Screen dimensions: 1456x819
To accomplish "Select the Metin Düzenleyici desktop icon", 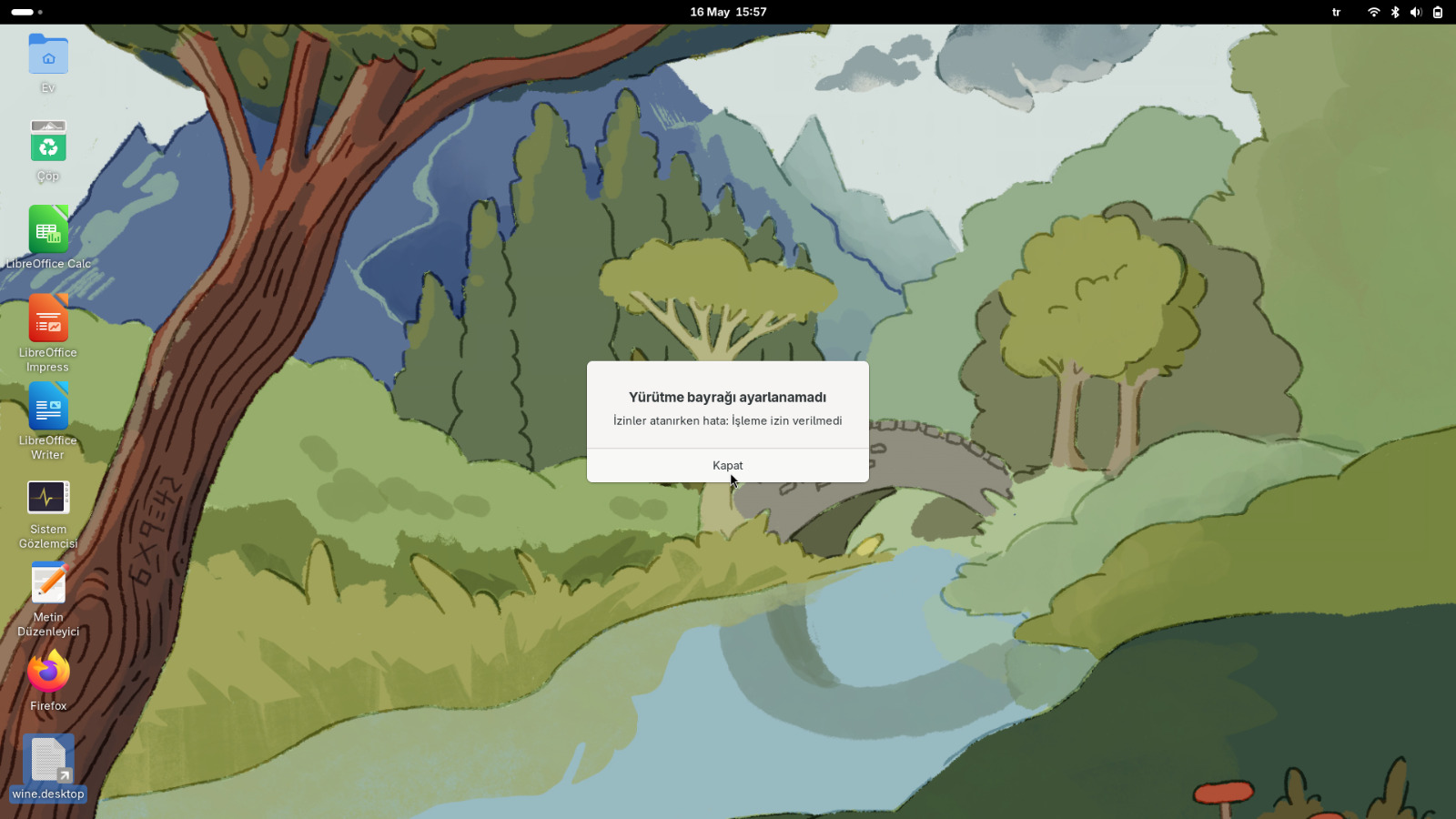I will (48, 583).
